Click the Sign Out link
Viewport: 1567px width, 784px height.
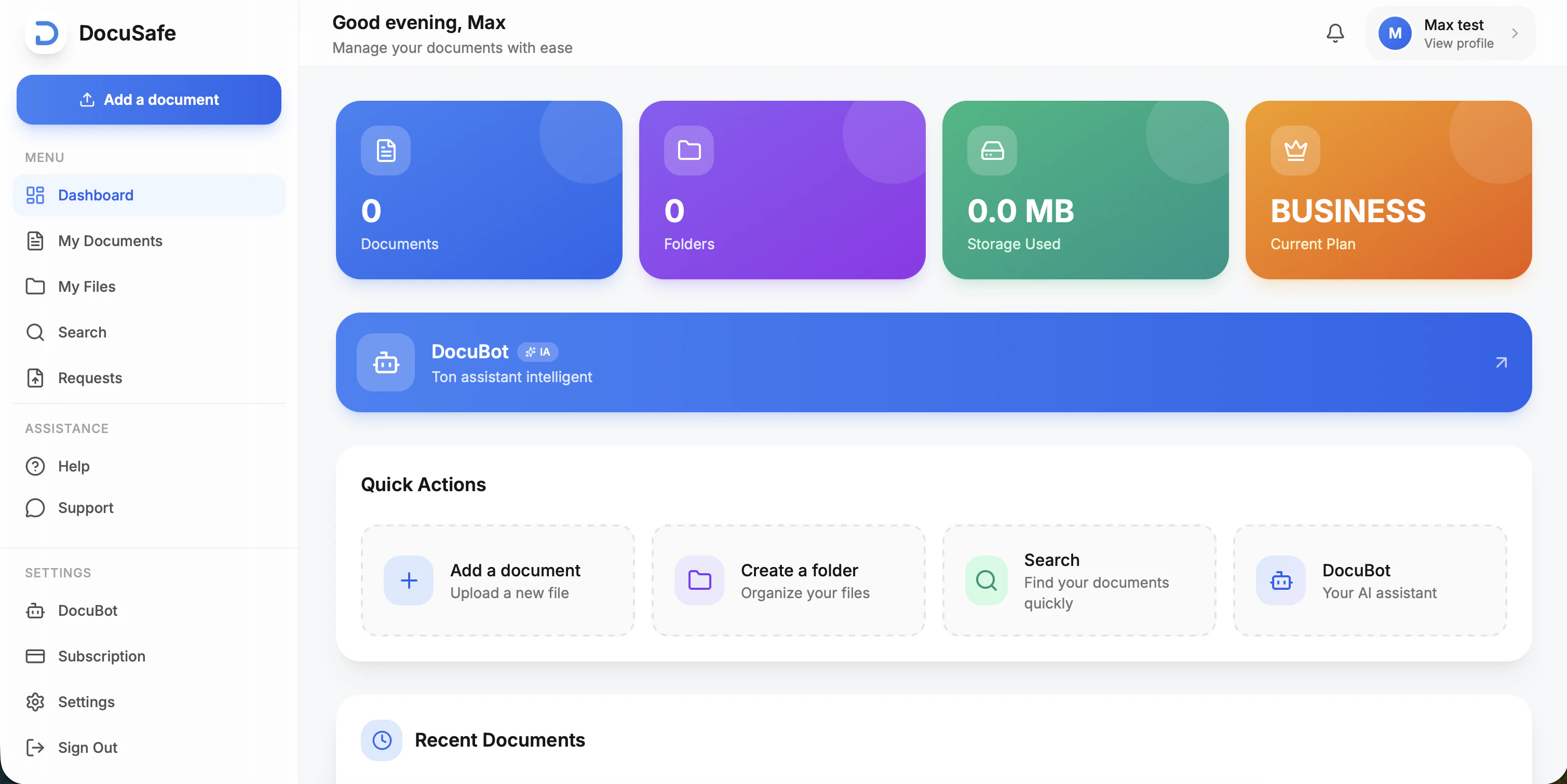88,748
